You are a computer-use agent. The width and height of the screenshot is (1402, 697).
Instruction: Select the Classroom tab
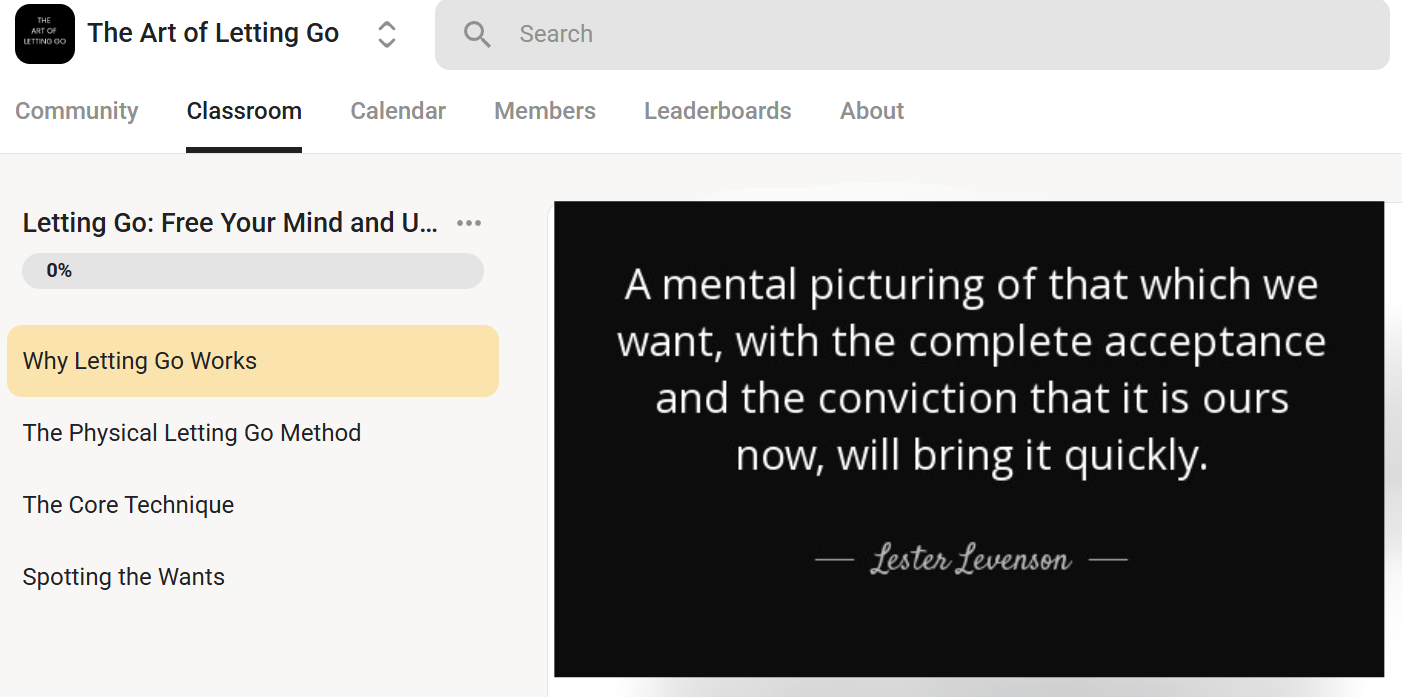(244, 111)
